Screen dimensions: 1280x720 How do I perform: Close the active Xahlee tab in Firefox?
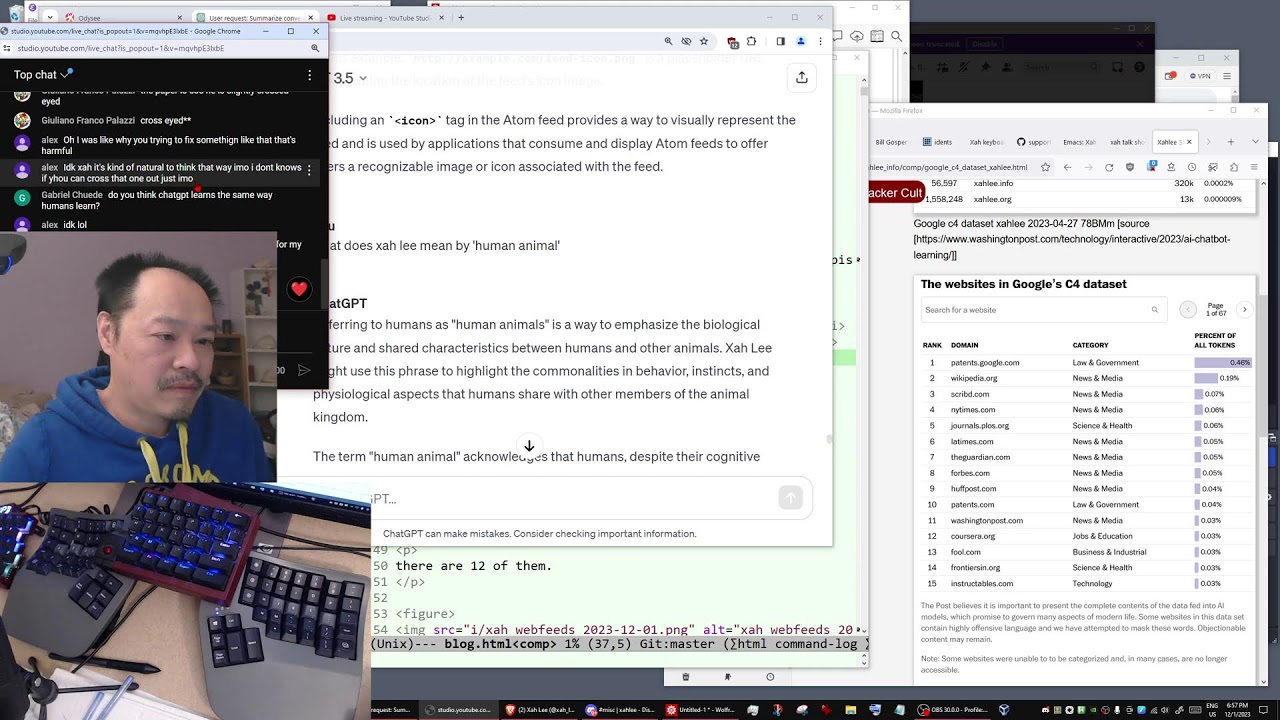[x=1188, y=142]
